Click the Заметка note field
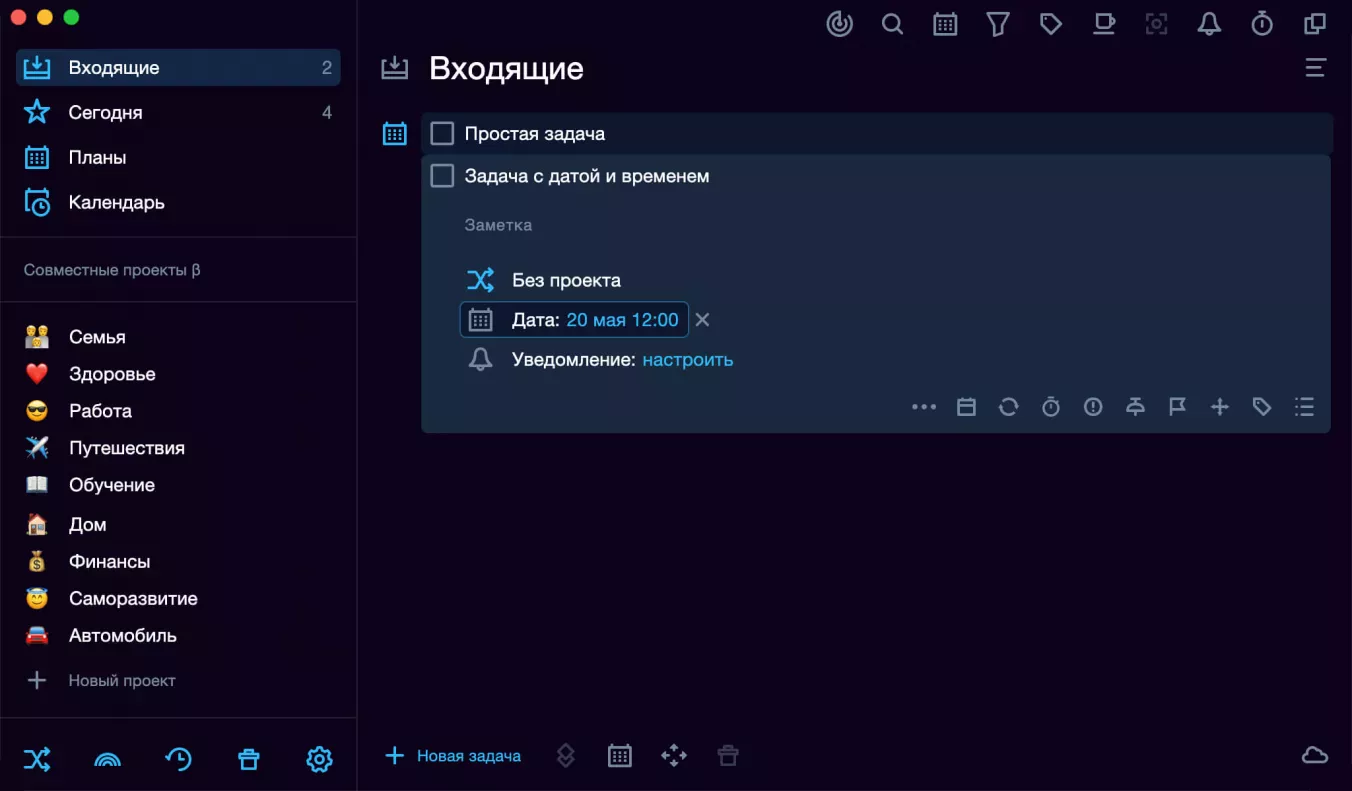Screen dimensions: 1352x791 (x=498, y=225)
